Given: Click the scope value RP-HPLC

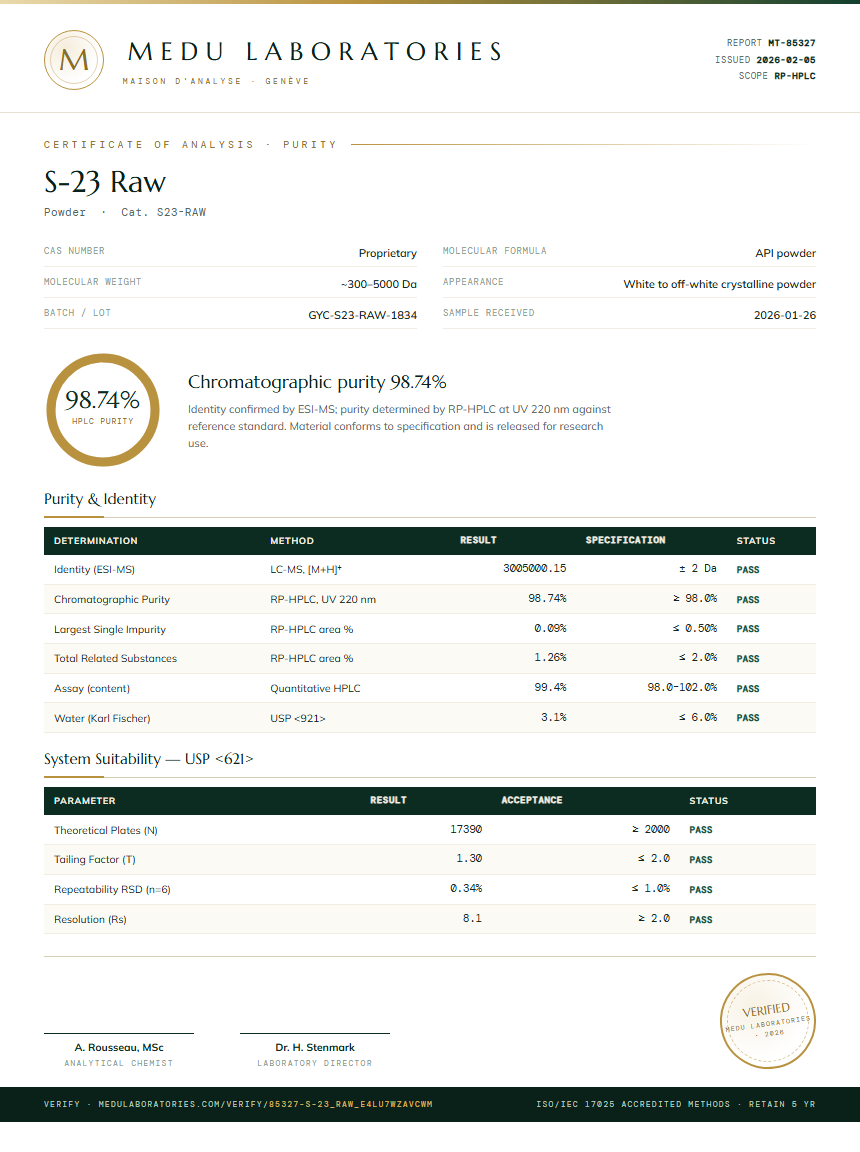Looking at the screenshot, I should point(795,76).
